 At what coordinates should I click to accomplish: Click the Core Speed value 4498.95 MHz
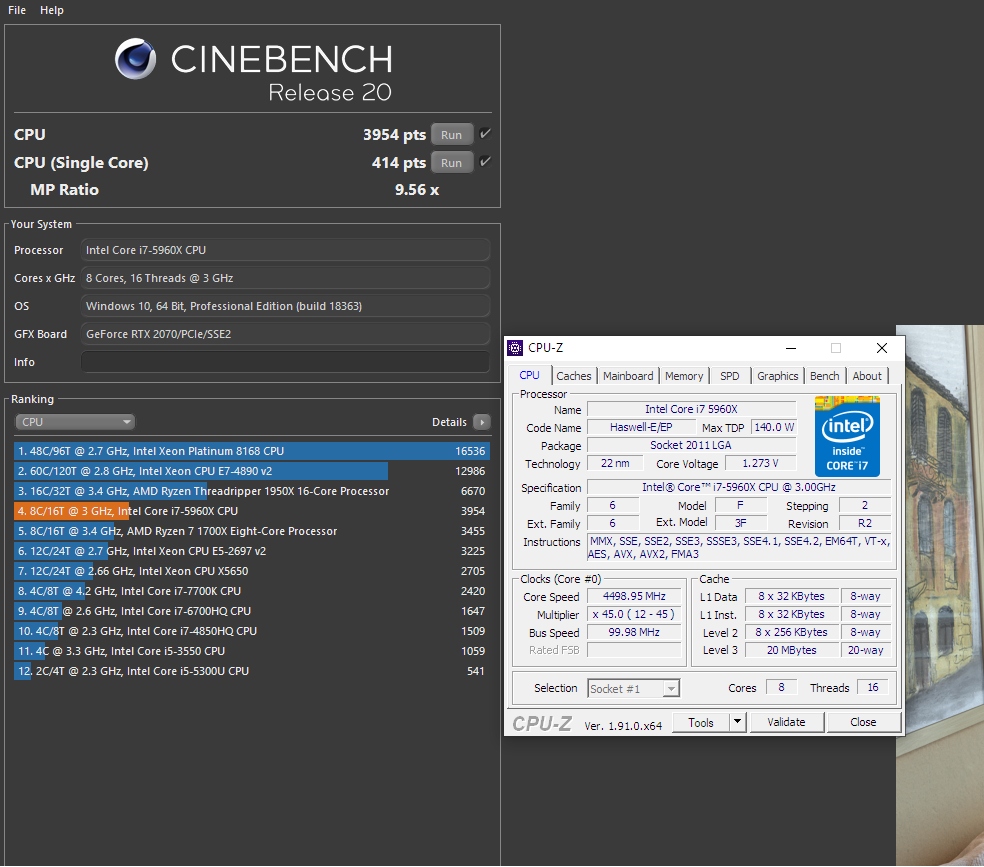click(x=634, y=597)
